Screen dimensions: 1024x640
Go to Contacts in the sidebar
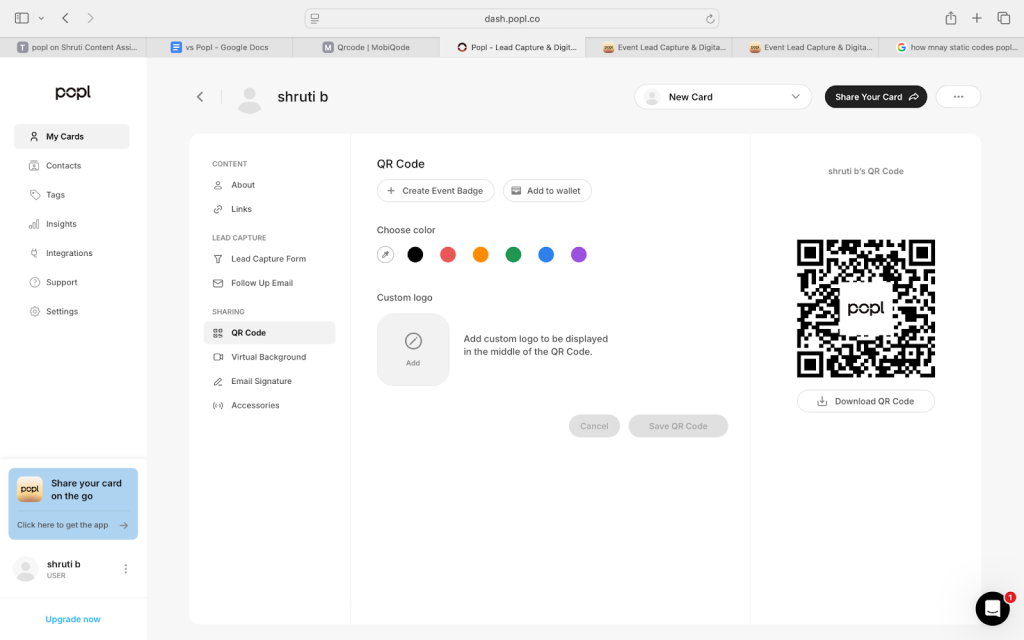tap(63, 166)
